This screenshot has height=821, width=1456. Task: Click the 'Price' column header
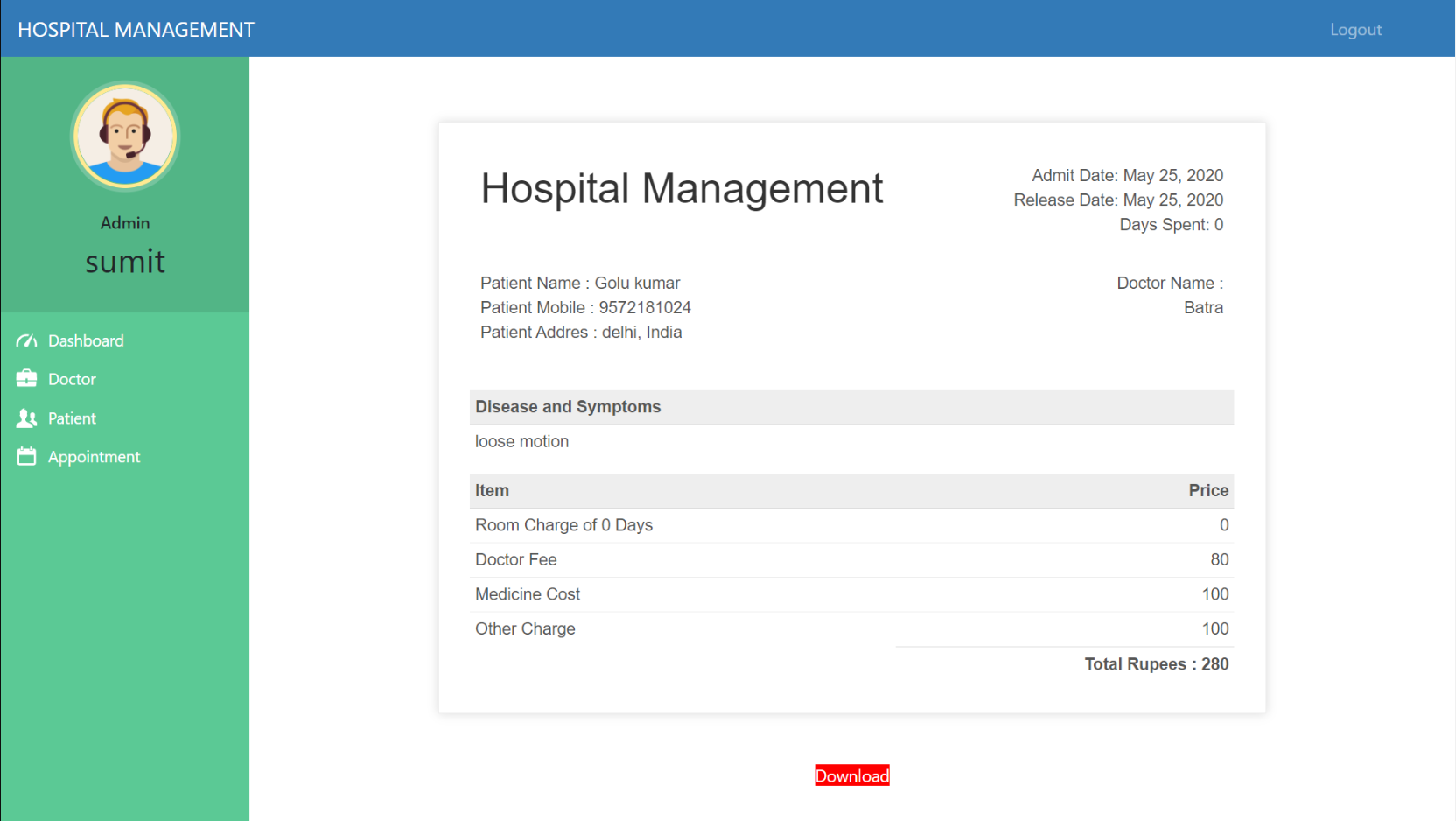point(1208,490)
